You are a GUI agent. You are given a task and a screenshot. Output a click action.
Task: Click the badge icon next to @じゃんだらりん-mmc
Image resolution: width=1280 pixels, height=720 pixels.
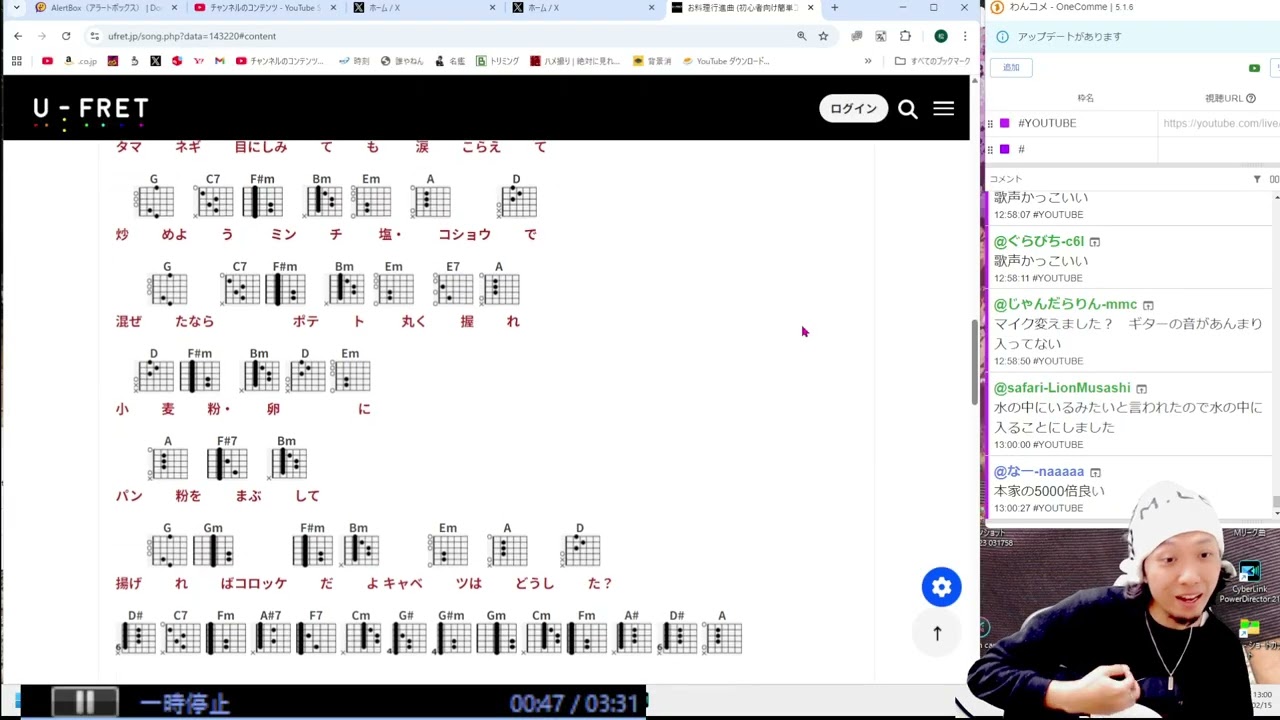pyautogui.click(x=1148, y=305)
